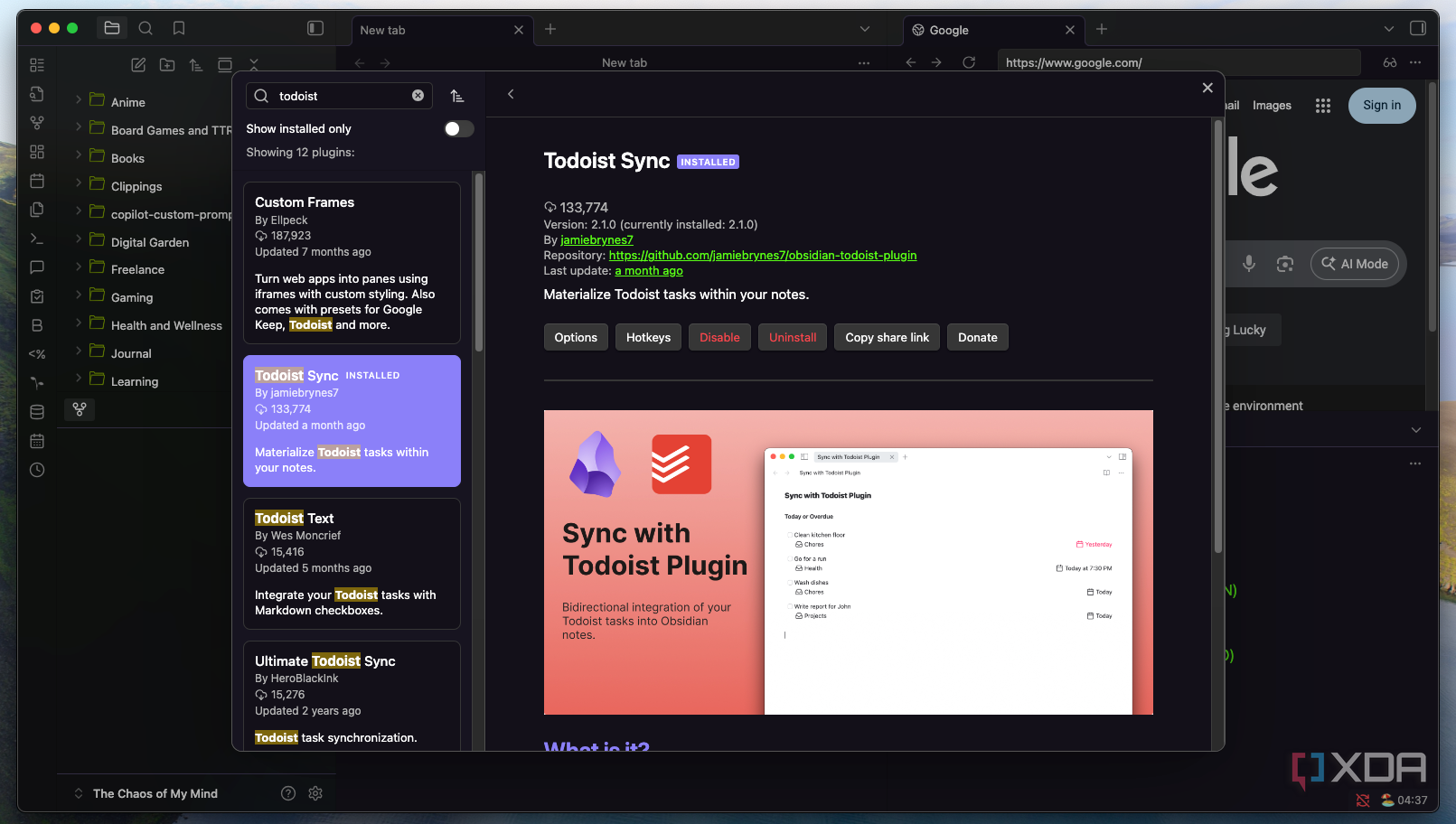Open the bookmarks pane icon

click(x=179, y=29)
